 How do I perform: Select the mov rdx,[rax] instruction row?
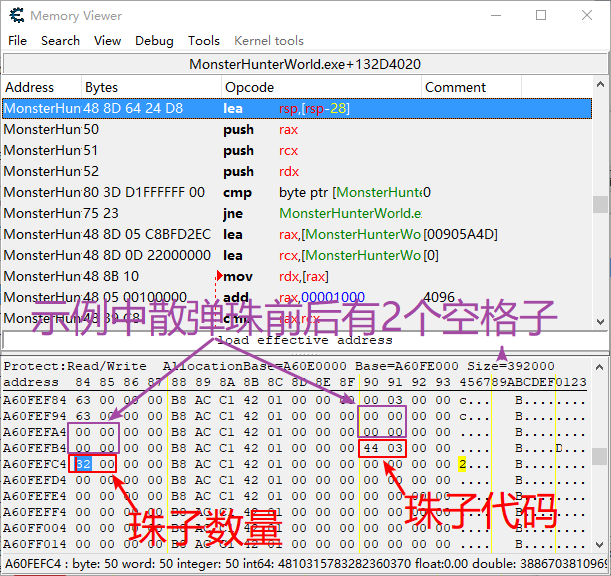click(x=297, y=277)
